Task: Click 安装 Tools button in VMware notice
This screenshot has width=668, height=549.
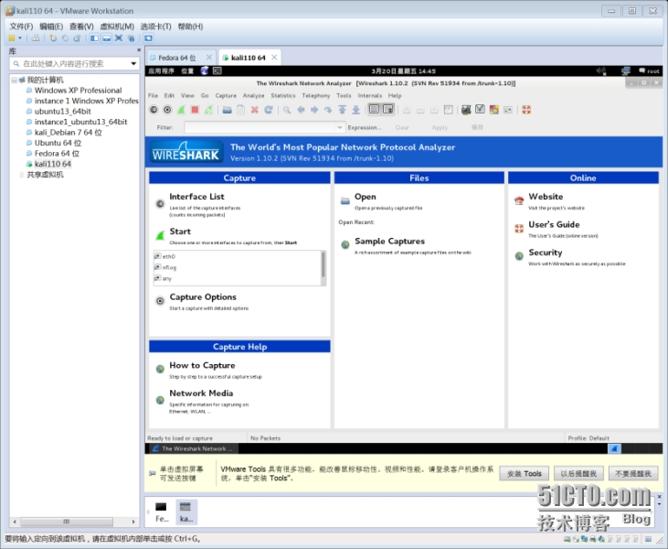Action: (x=524, y=474)
